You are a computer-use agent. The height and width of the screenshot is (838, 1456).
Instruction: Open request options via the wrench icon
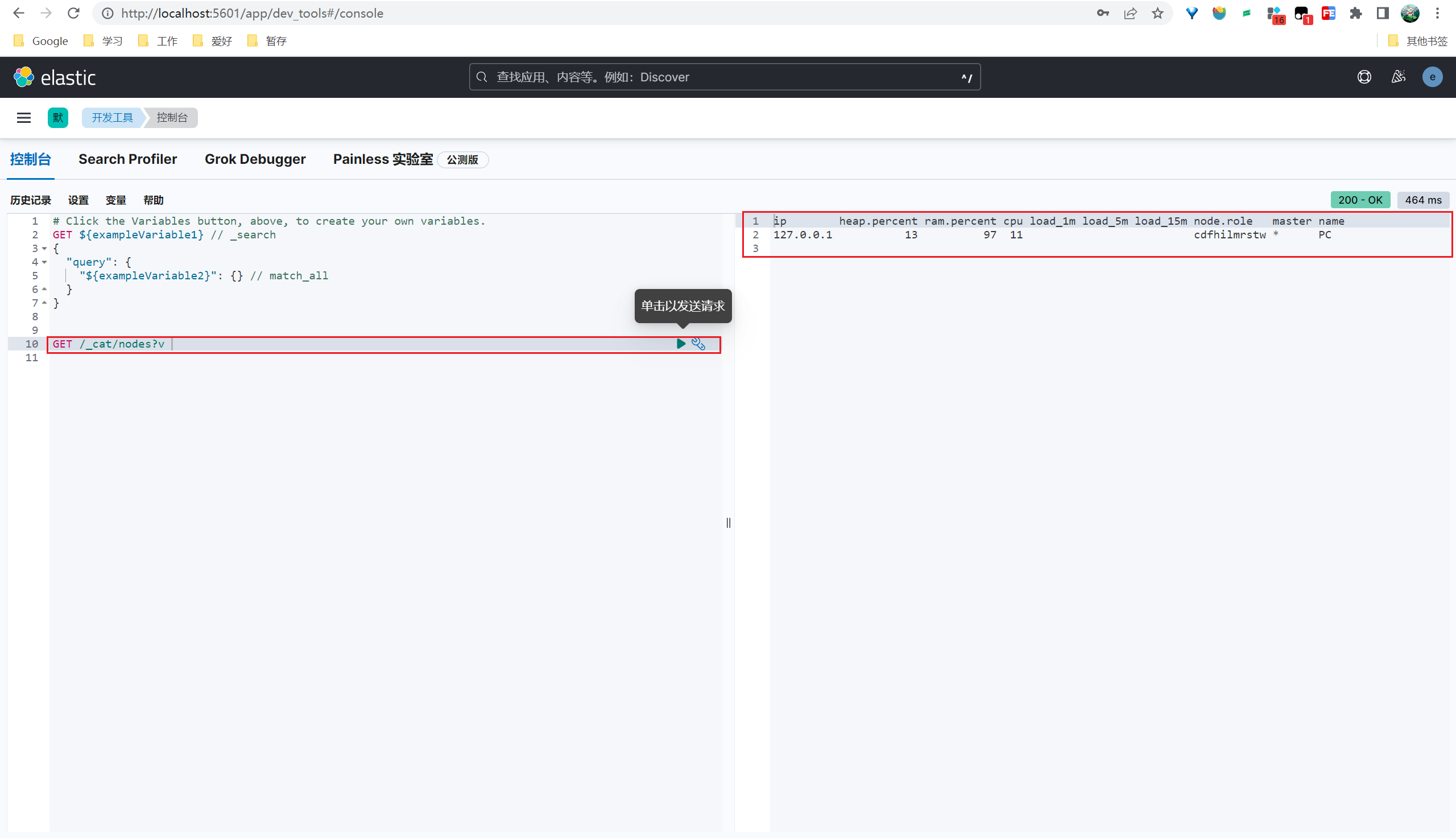point(698,344)
